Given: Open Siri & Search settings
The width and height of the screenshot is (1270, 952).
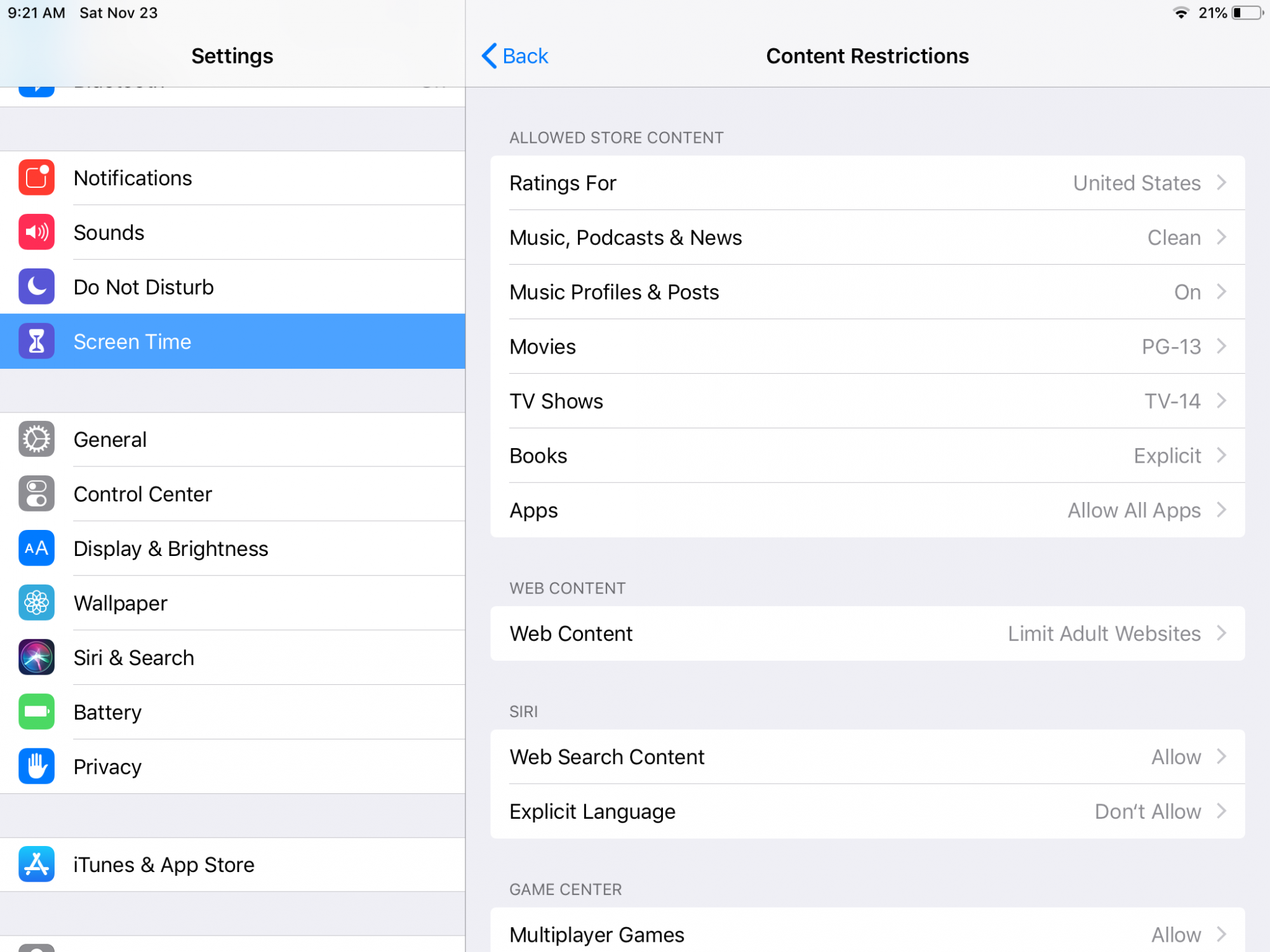Looking at the screenshot, I should click(232, 658).
